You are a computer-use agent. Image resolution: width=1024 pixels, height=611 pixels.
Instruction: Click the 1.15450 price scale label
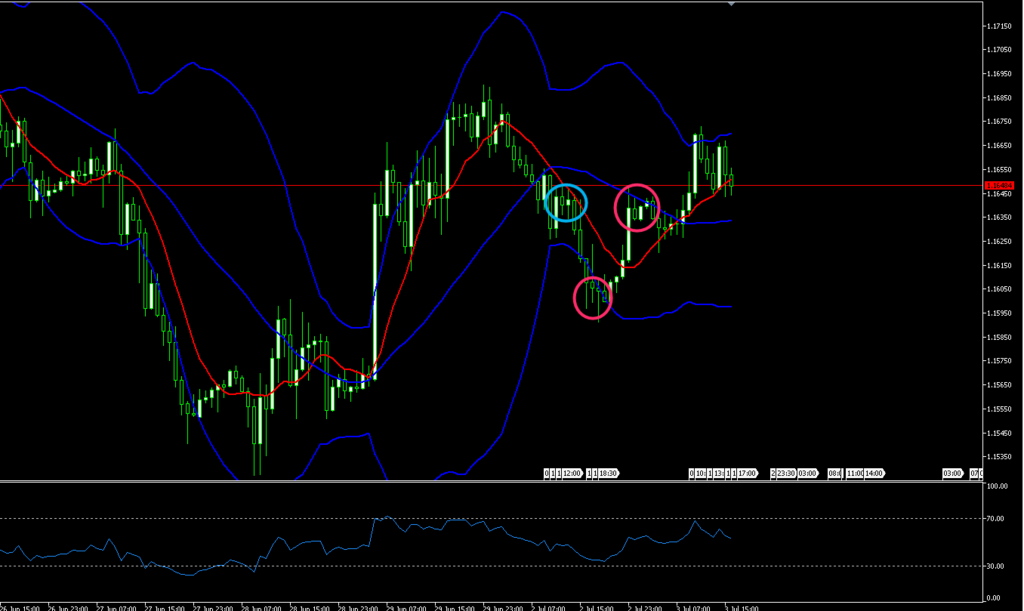tap(999, 433)
